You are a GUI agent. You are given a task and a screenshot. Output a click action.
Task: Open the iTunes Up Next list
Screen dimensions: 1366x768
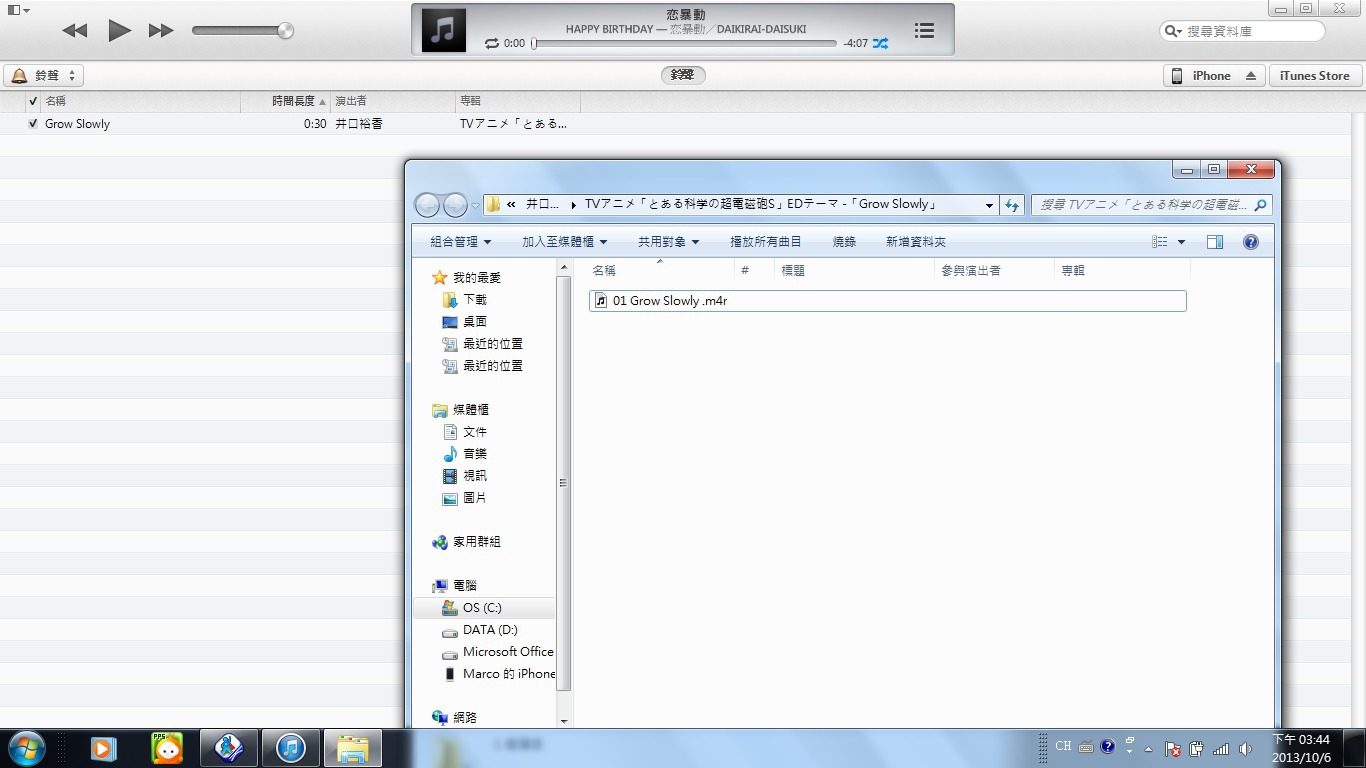coord(925,31)
